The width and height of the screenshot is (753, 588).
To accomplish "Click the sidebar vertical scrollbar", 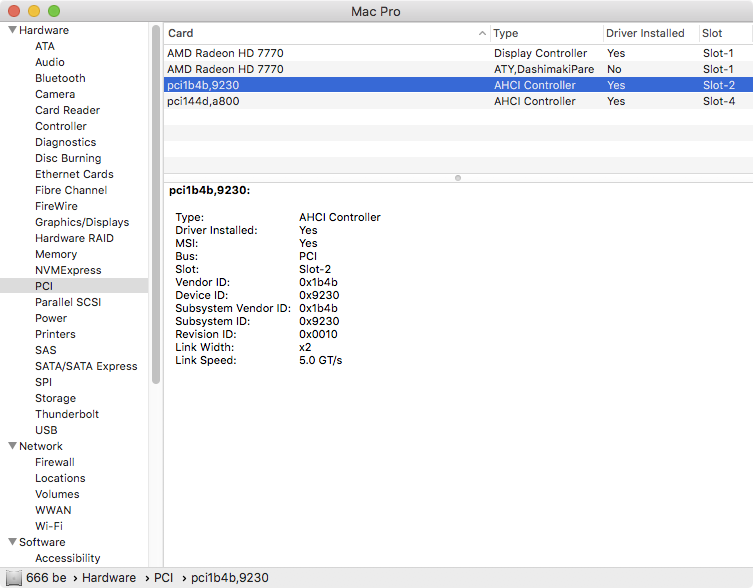I will click(156, 205).
